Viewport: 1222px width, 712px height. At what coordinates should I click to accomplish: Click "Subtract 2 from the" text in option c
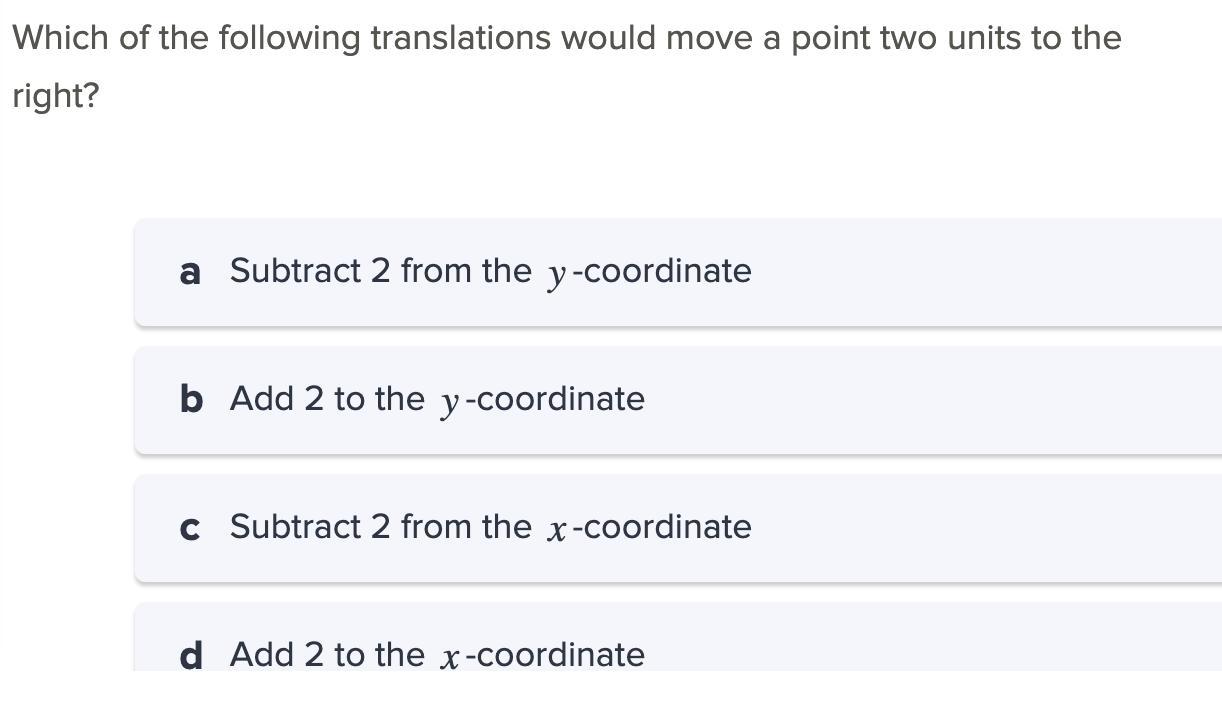(x=380, y=527)
